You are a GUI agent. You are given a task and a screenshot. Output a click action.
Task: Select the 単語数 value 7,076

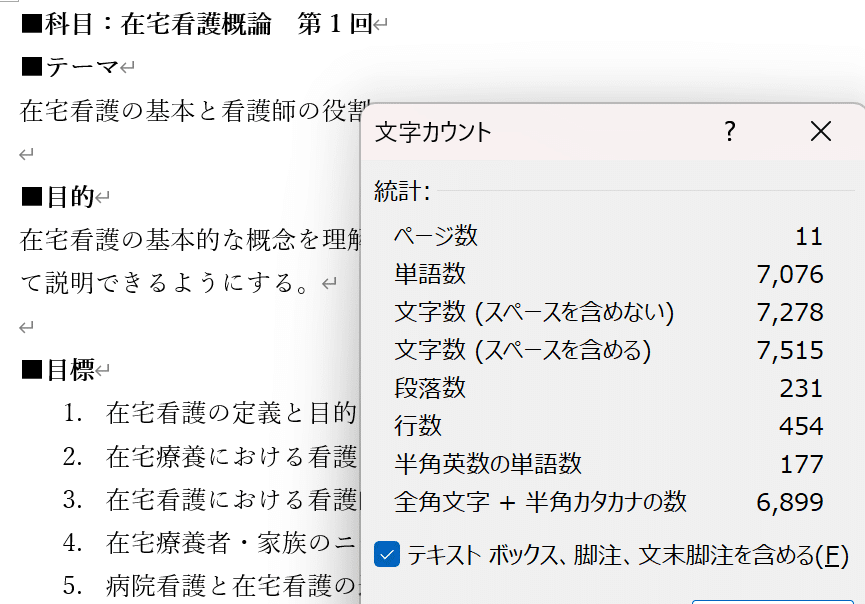789,275
